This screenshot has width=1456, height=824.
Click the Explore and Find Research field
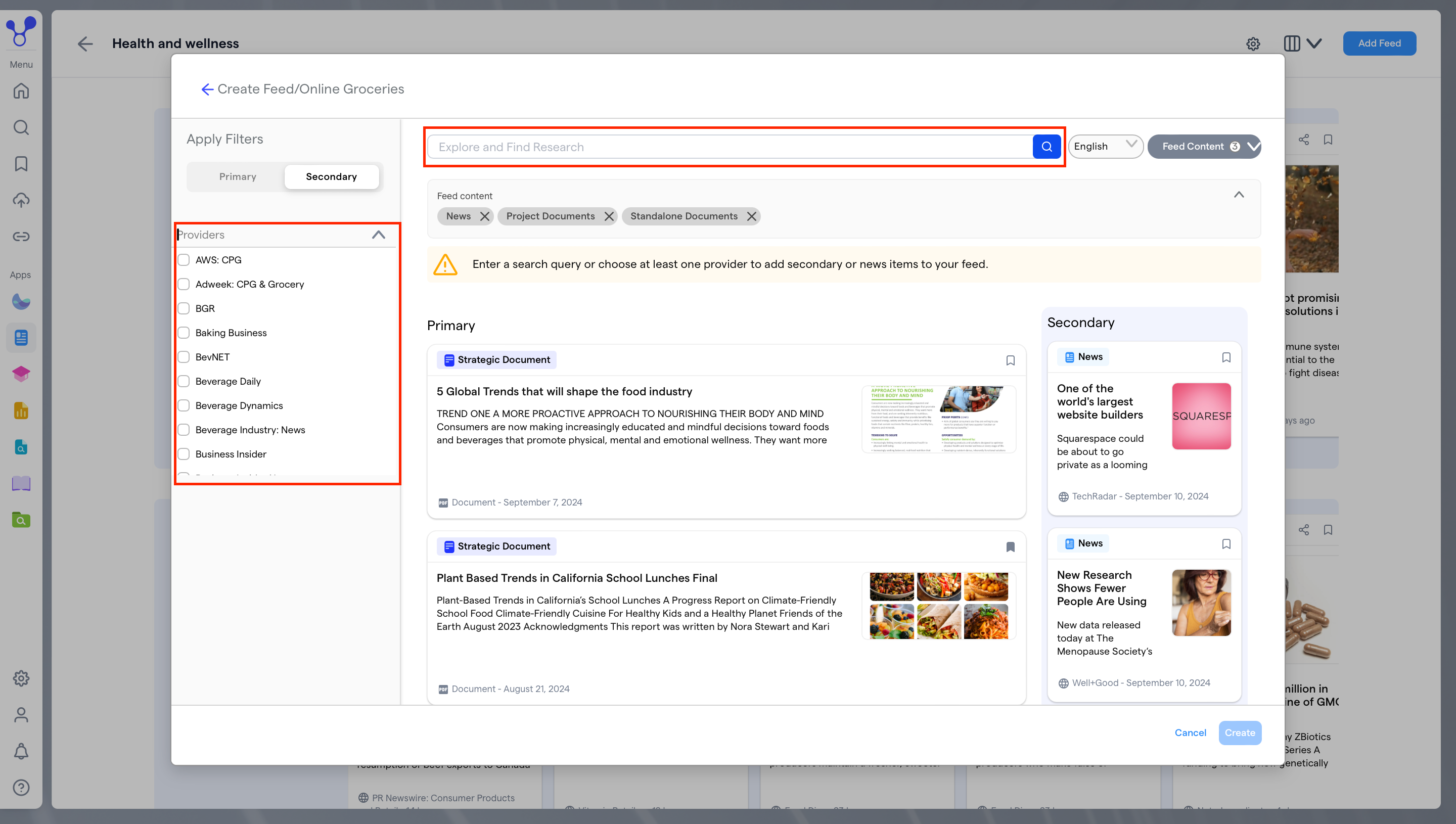click(x=731, y=147)
